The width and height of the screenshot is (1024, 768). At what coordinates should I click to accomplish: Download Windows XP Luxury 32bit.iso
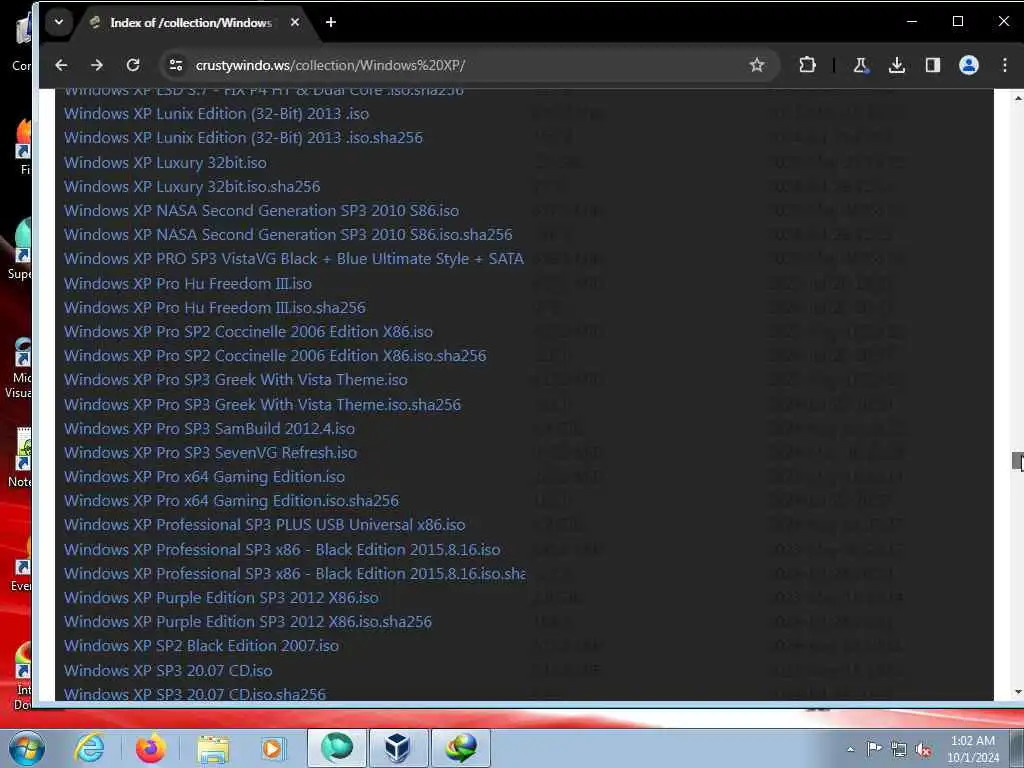coord(165,163)
